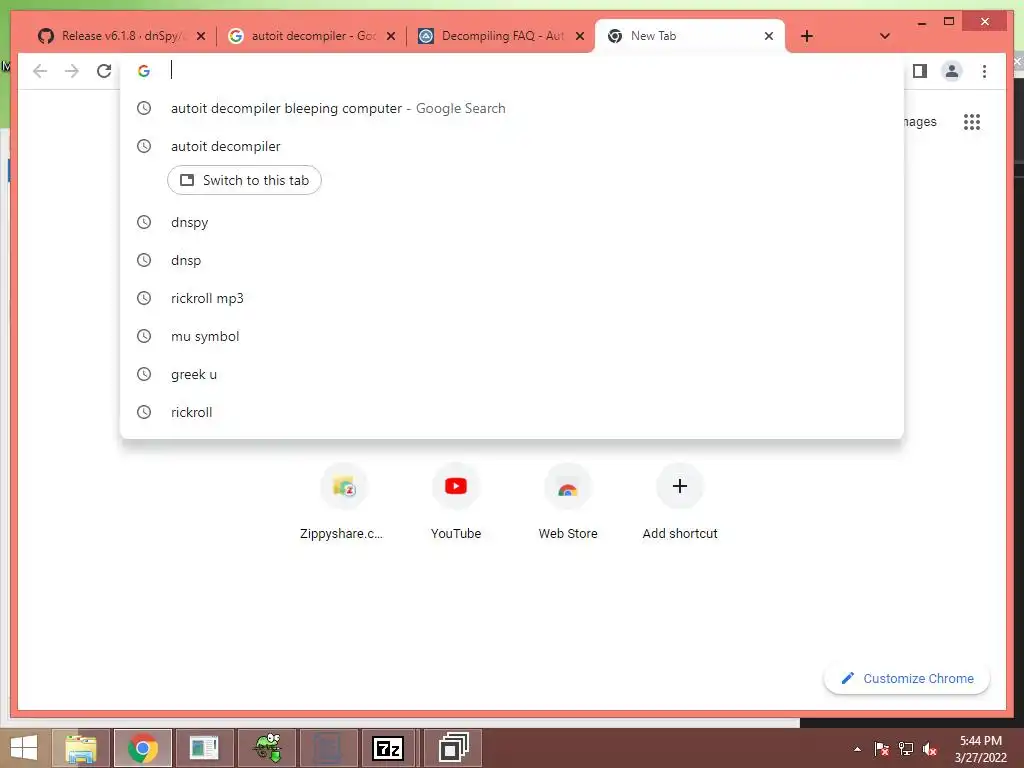Click the network tray icon
The width and height of the screenshot is (1024, 768).
point(906,749)
